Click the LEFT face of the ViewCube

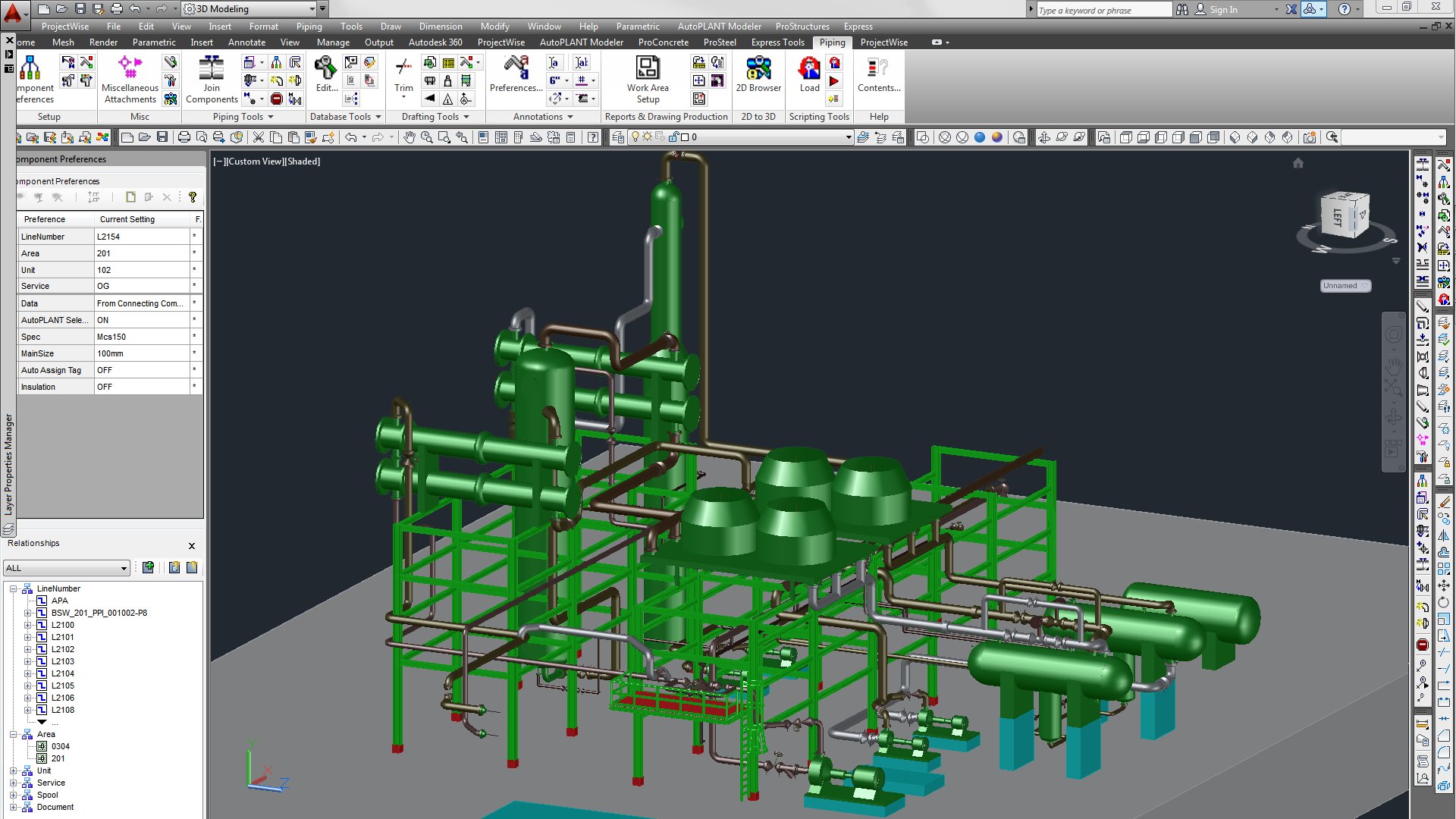coord(1337,218)
